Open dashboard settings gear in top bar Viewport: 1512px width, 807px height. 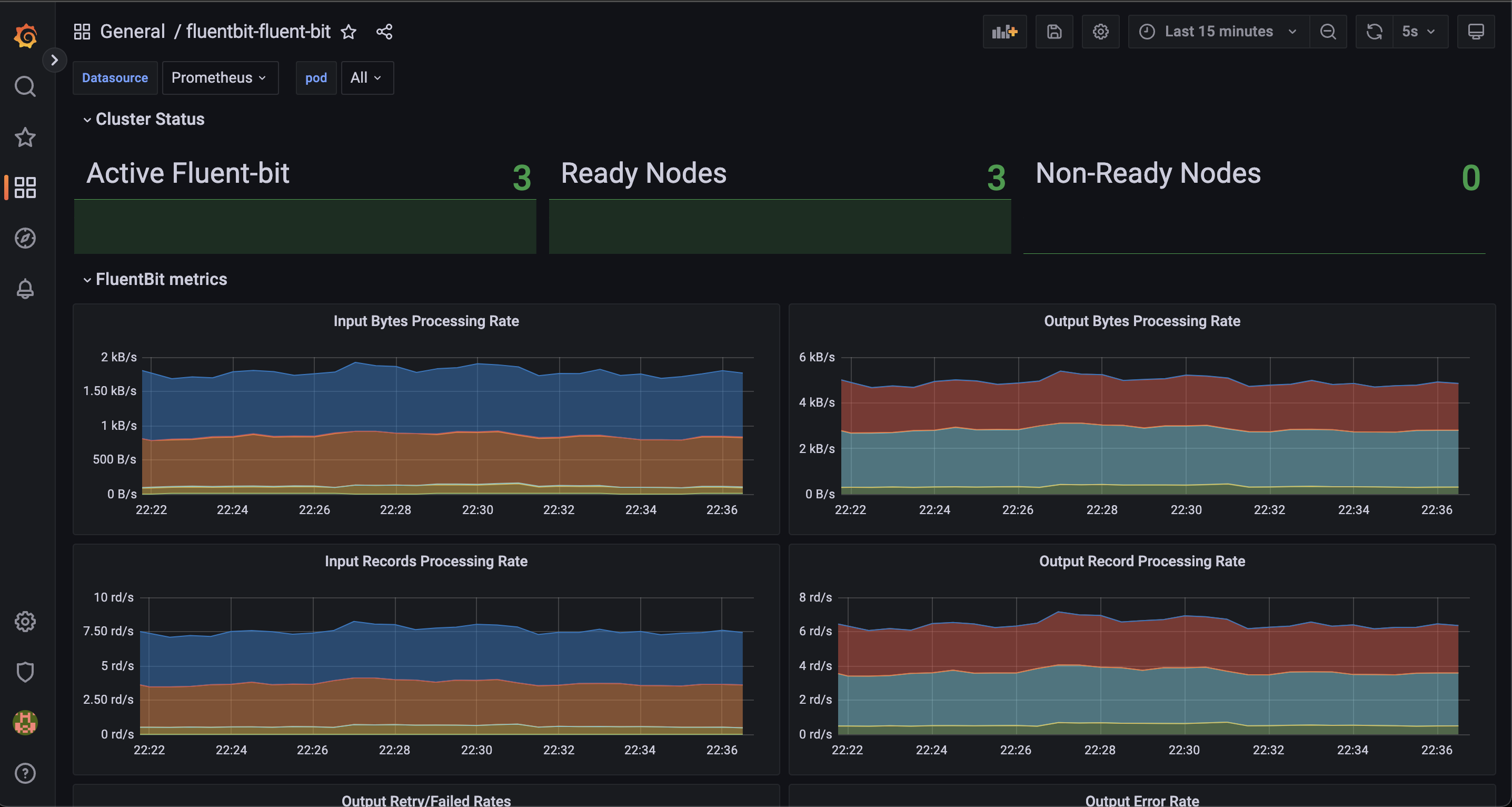click(x=1100, y=32)
